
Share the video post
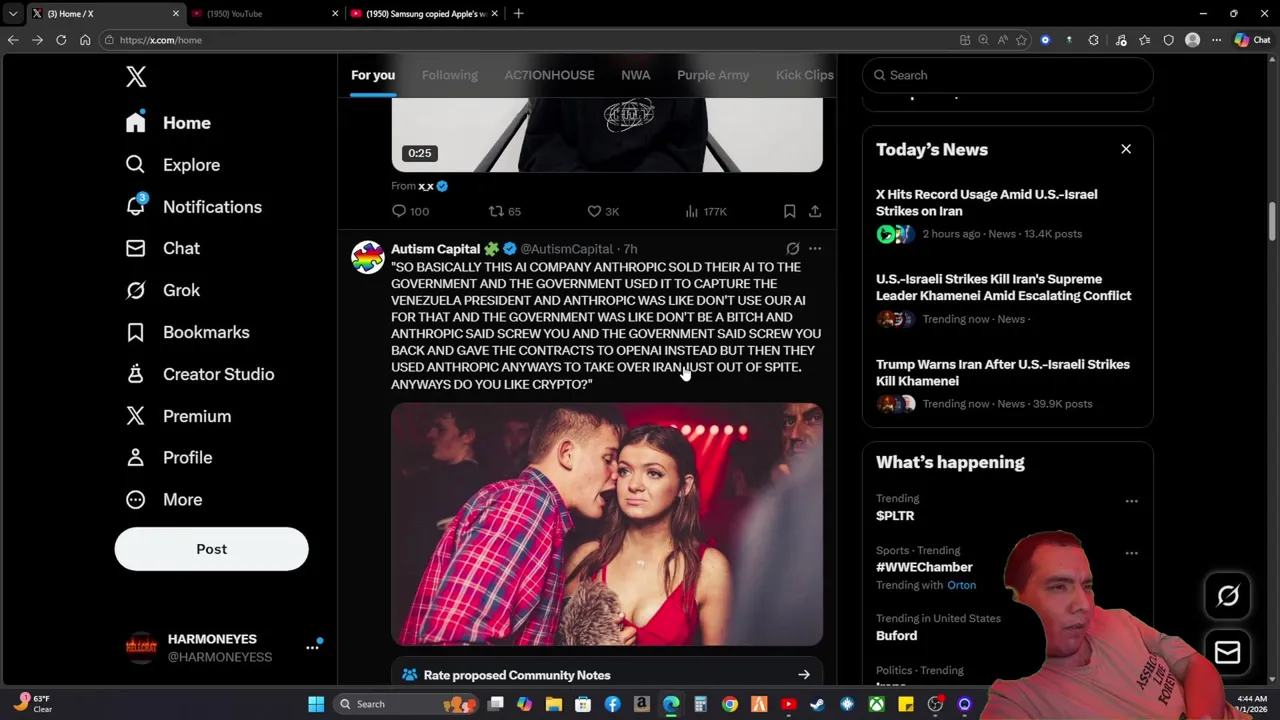pos(815,211)
